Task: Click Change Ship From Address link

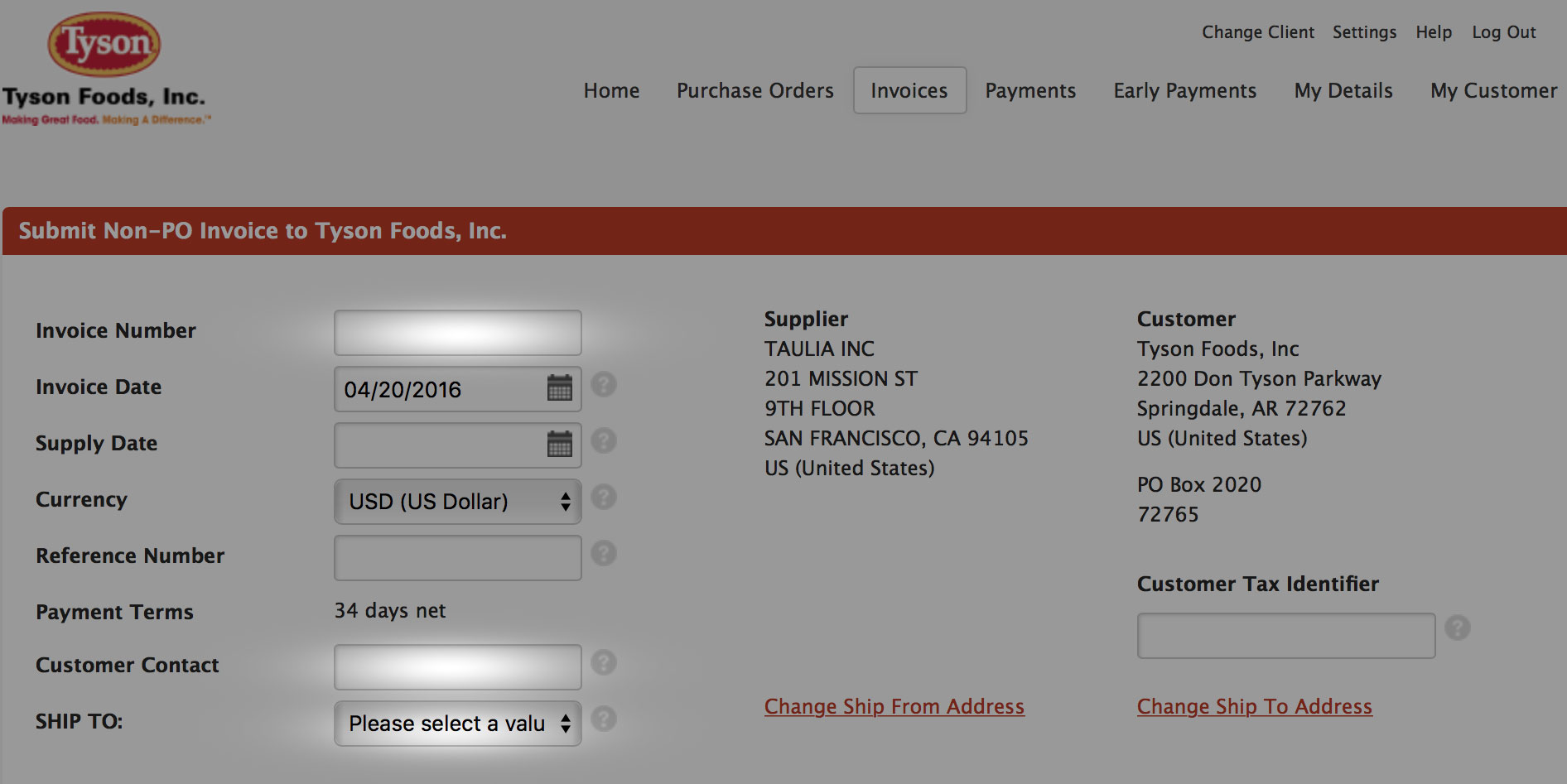Action: pyautogui.click(x=894, y=707)
